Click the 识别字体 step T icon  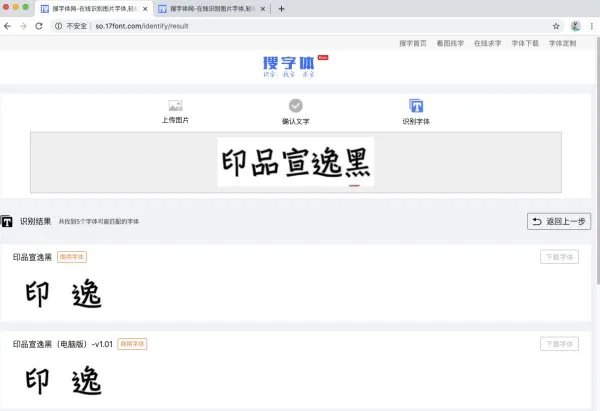click(416, 106)
